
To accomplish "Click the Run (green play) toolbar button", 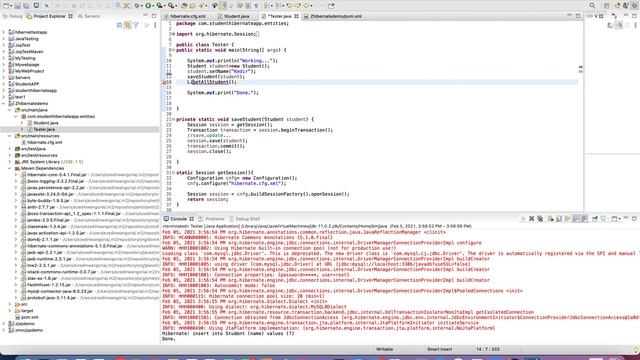I will pyautogui.click(x=149, y=6).
